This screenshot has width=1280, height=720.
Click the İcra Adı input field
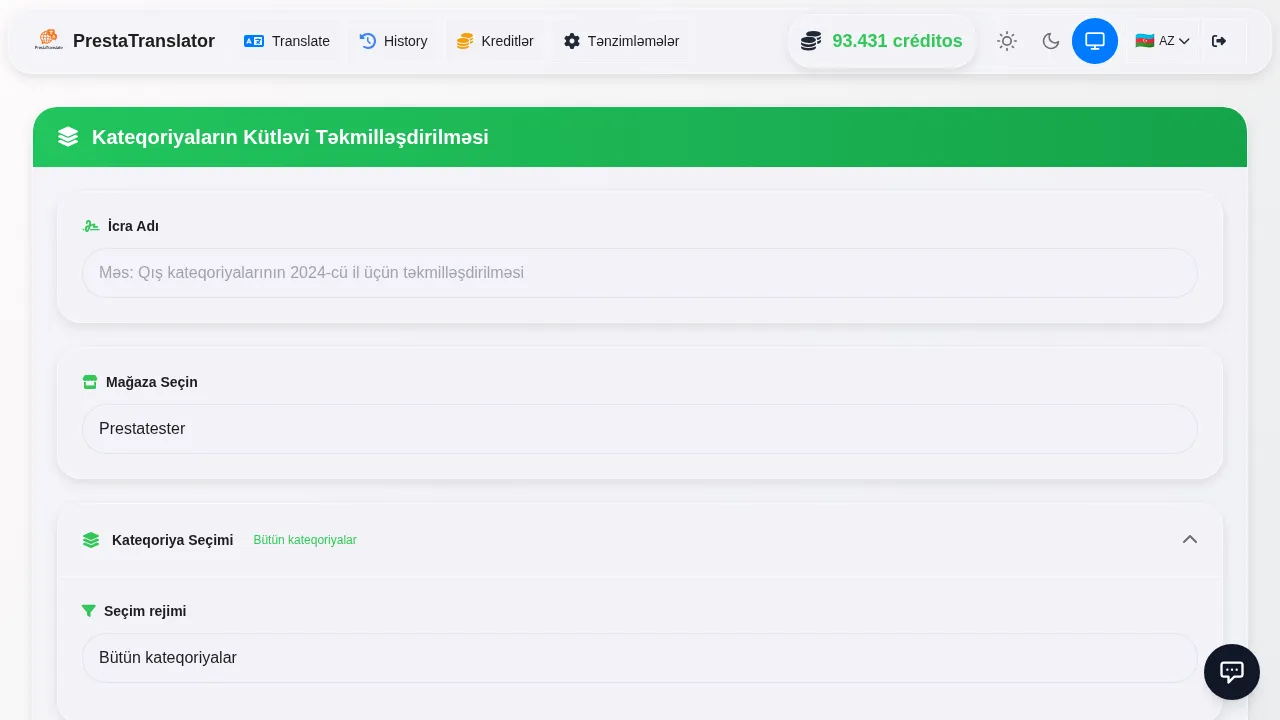[640, 272]
